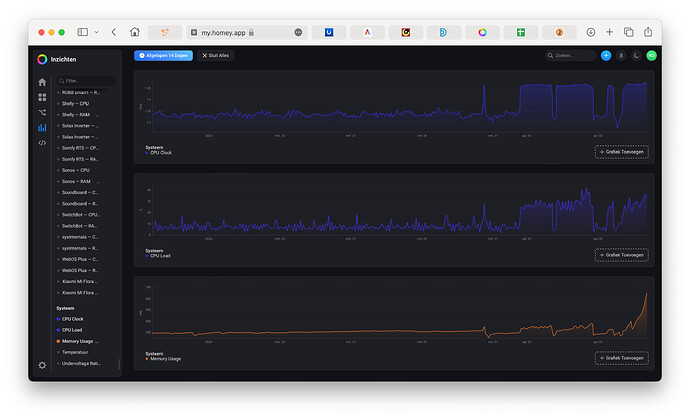Open Homey settings gear
The image size is (690, 418).
pyautogui.click(x=42, y=365)
